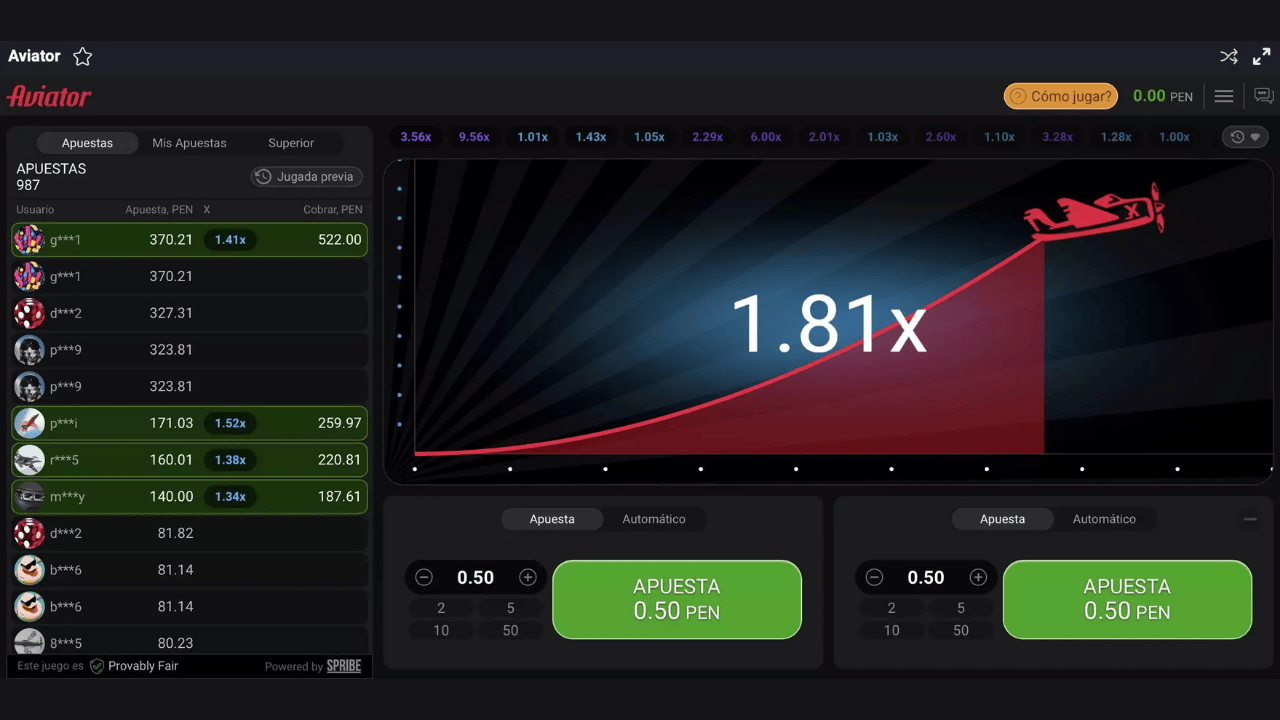This screenshot has height=720, width=1280.
Task: Click 1.34x multiplier badge for m***y
Action: coord(230,496)
